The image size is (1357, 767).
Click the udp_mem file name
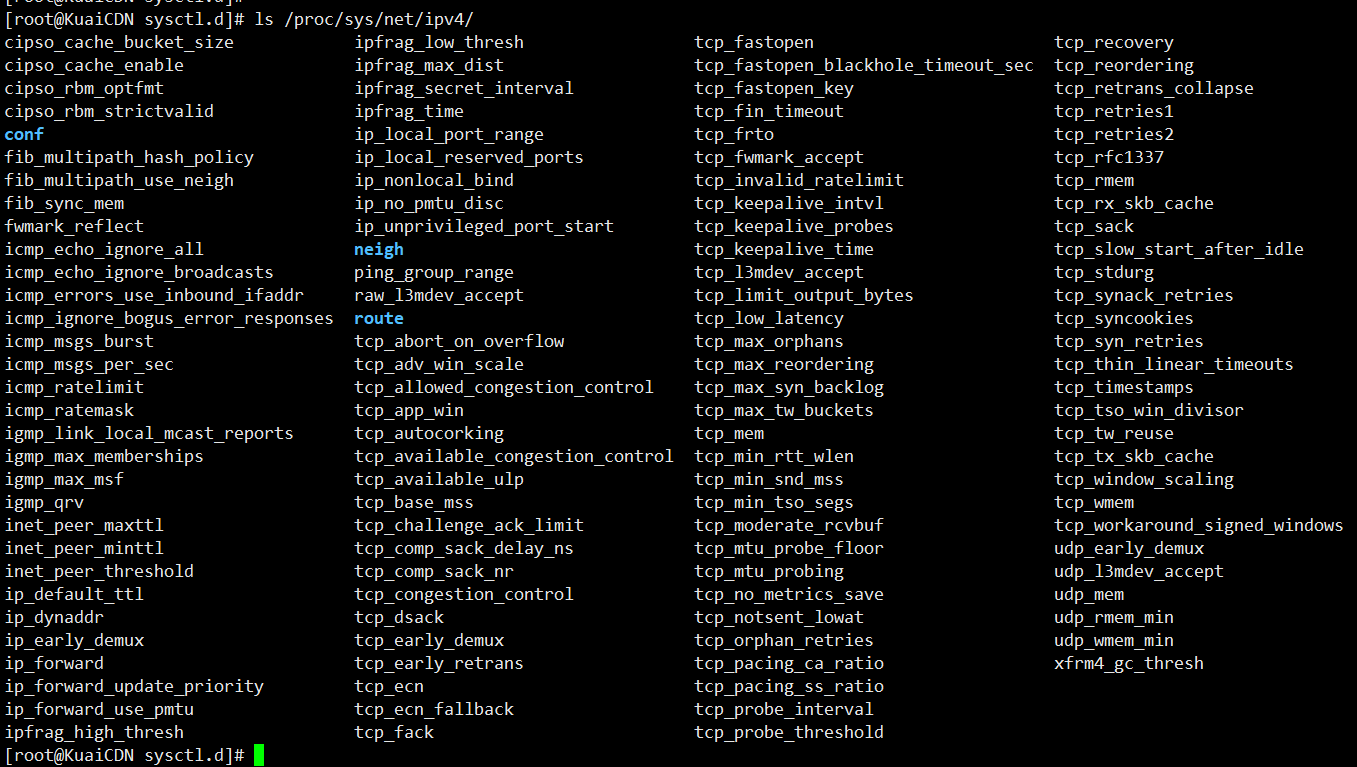pos(1089,594)
